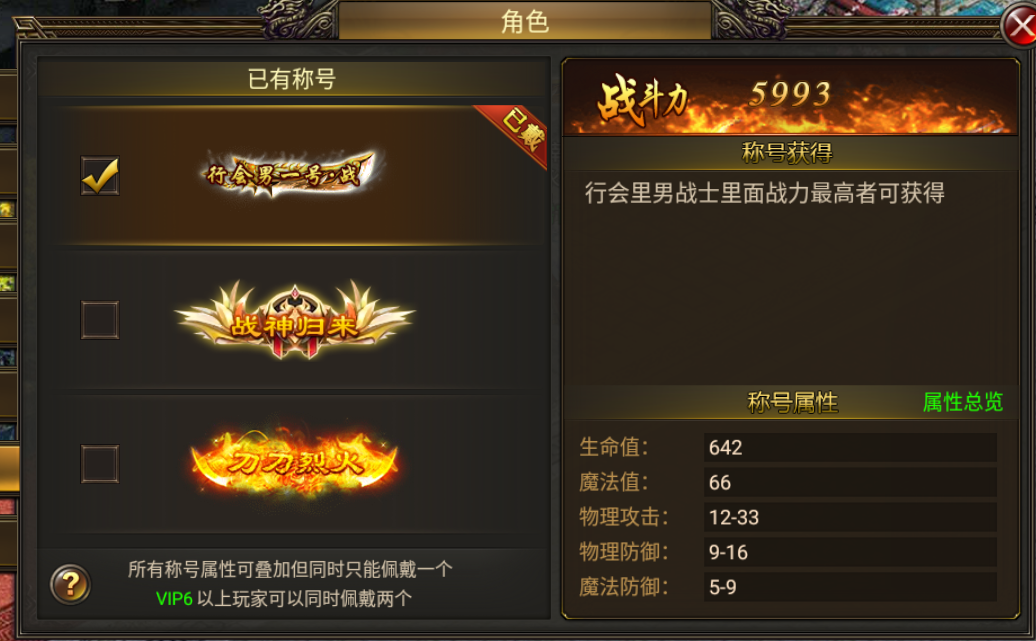
Task: Click the 称号获得 section header
Action: [788, 153]
